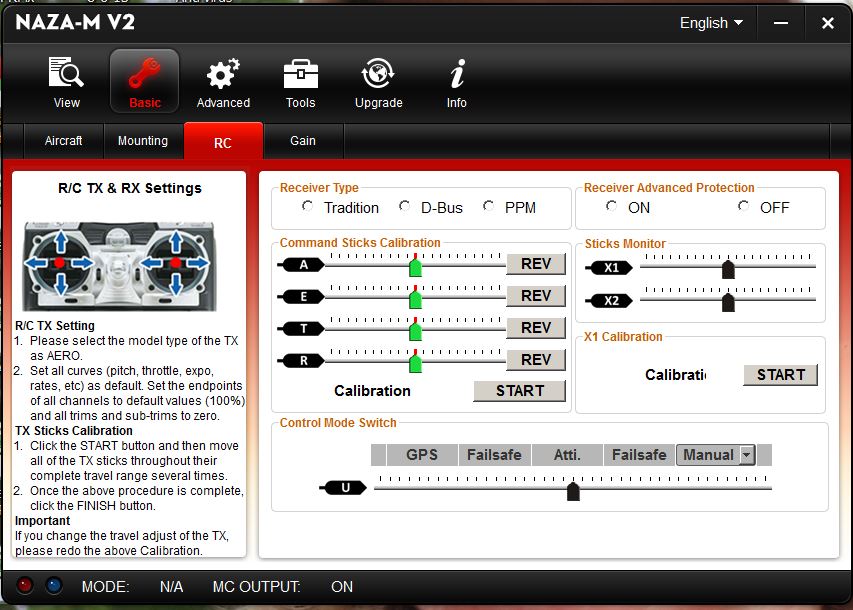853x610 pixels.
Task: Click the R/C TX & RX Settings heading
Action: coord(129,188)
